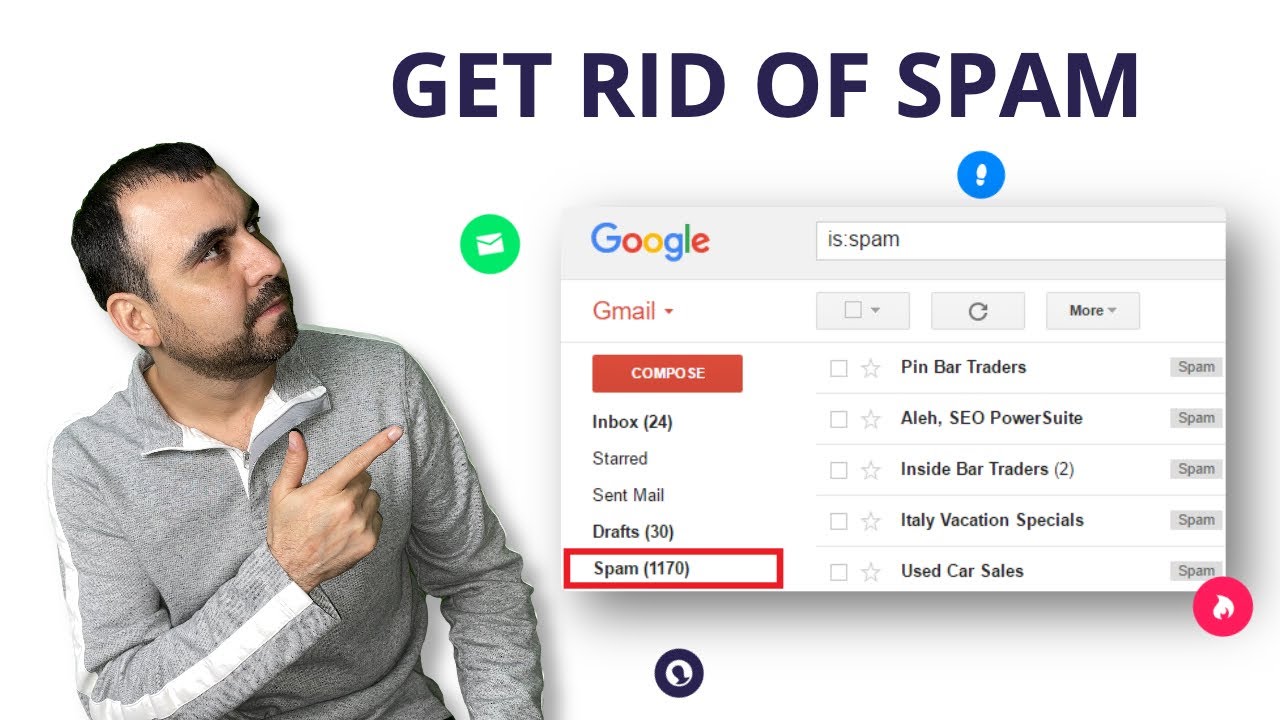Tick the Aleh, SEO PowerSuite email checkbox

tap(839, 419)
